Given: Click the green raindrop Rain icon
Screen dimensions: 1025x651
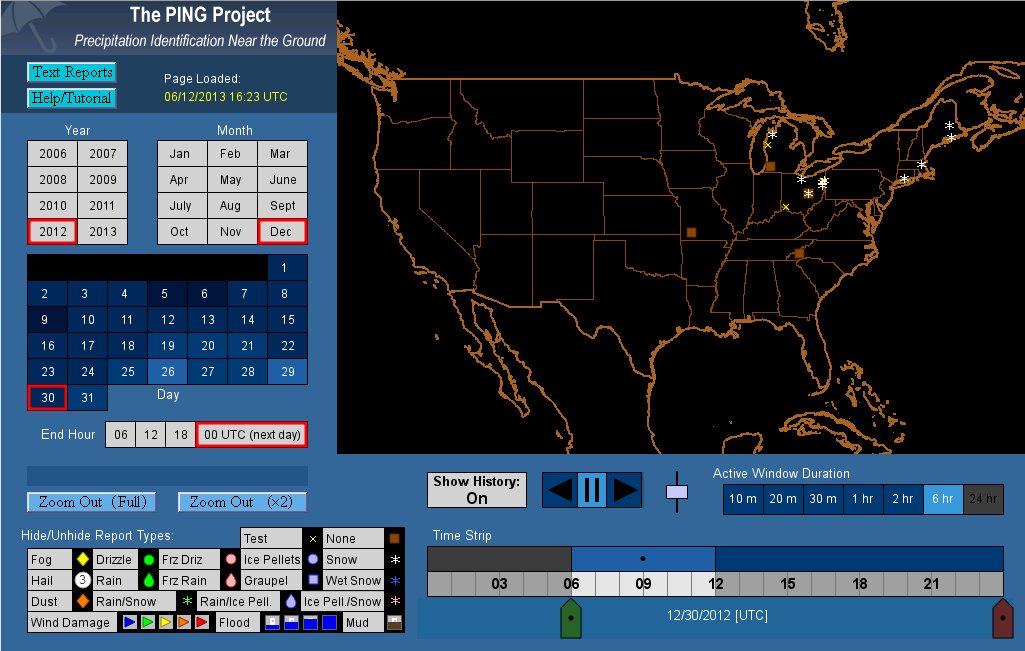Looking at the screenshot, I should coord(148,580).
